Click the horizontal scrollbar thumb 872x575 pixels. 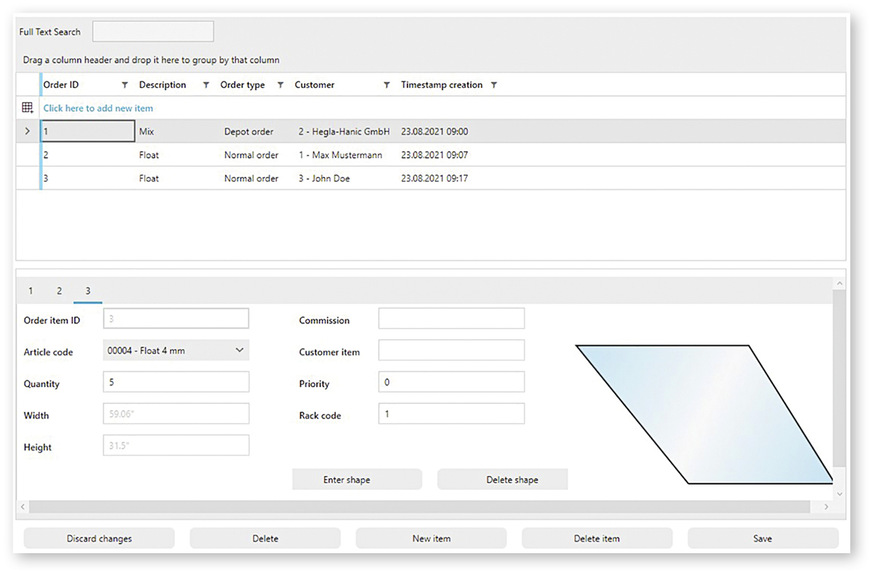[x=419, y=507]
